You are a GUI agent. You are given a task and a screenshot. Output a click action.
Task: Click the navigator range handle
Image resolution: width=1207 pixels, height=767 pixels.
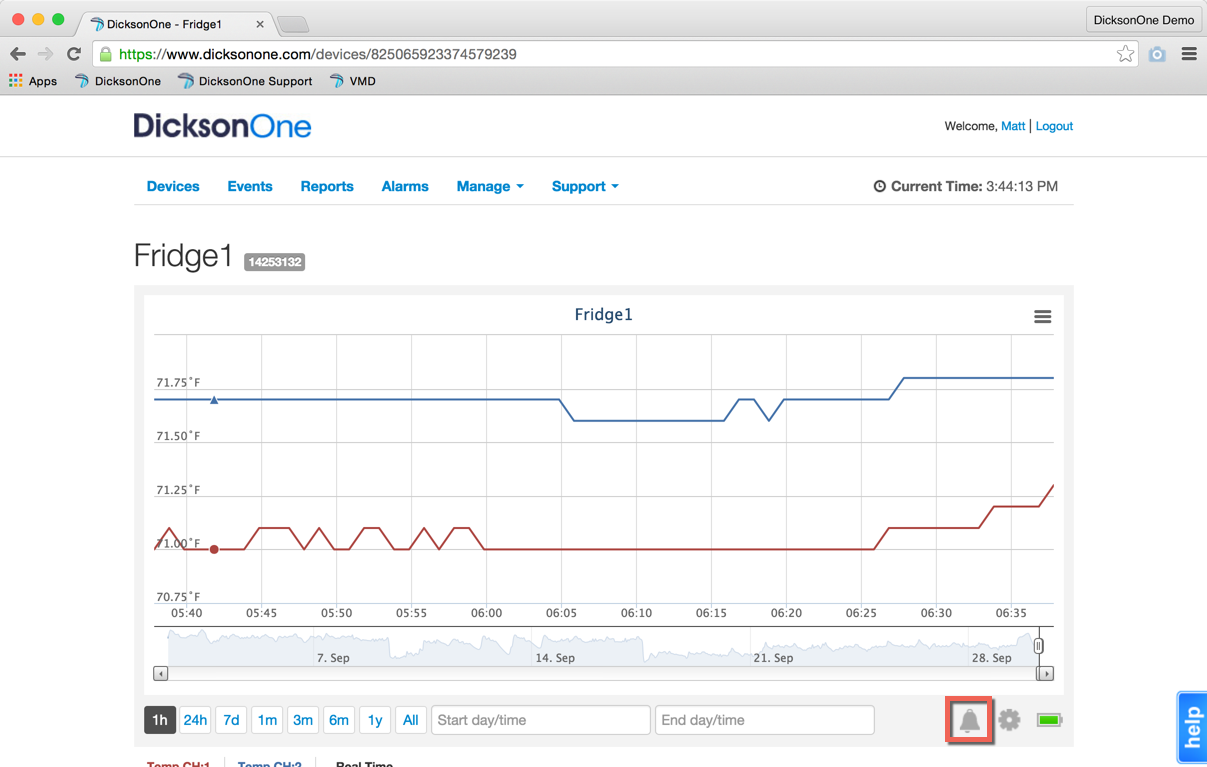(x=1039, y=646)
